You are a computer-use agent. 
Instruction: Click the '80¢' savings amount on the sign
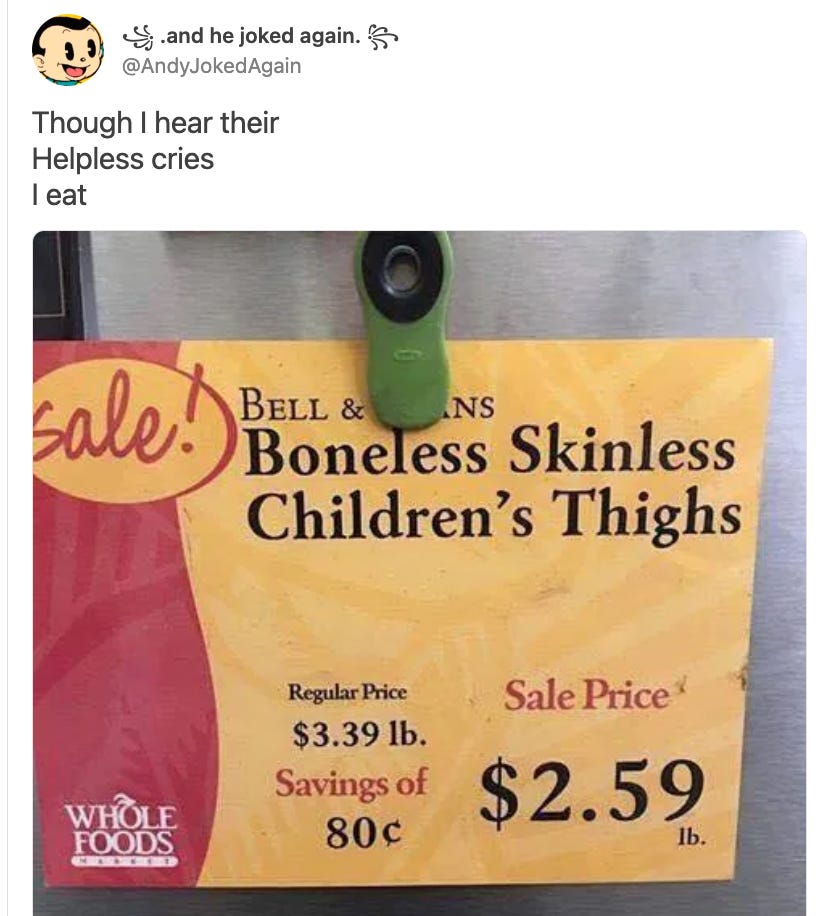(364, 832)
